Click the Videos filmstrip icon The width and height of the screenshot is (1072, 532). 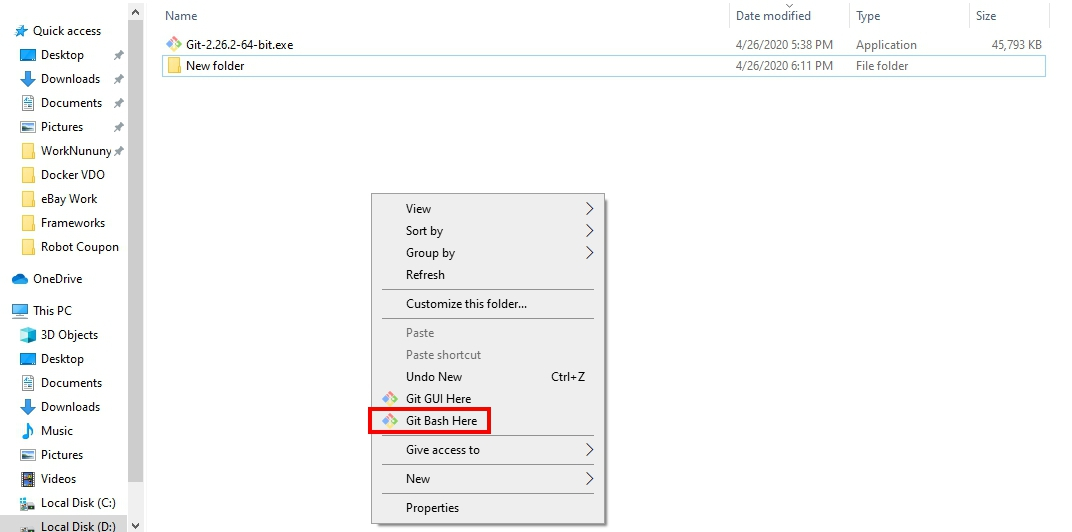tap(28, 479)
